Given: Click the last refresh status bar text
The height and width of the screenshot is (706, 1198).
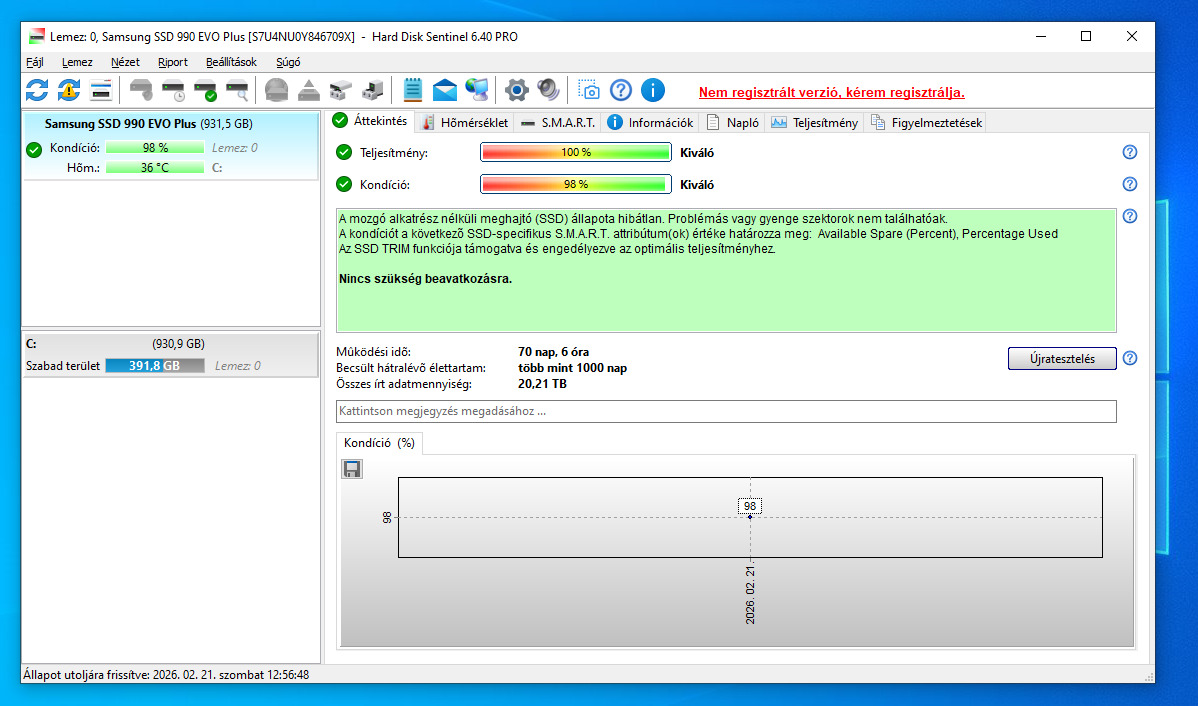Looking at the screenshot, I should pos(166,675).
